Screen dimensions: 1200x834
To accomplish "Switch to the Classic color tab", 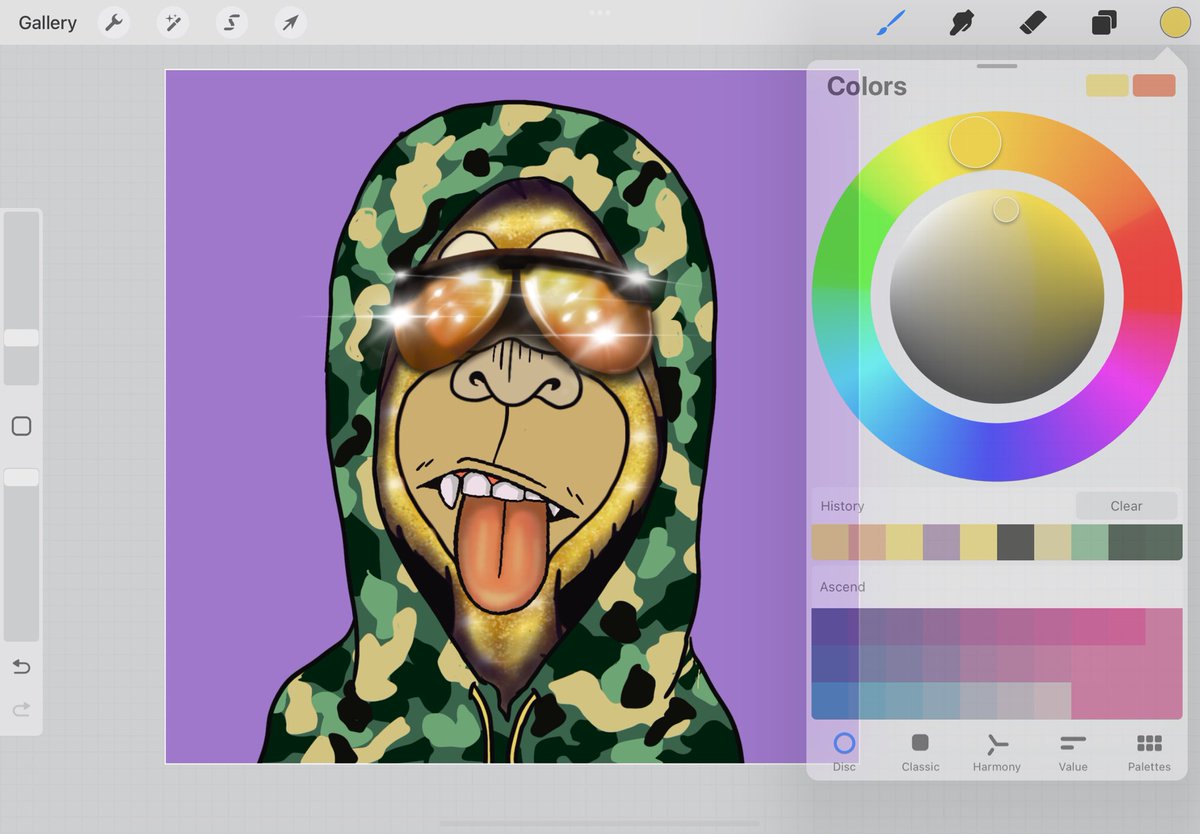I will [920, 752].
